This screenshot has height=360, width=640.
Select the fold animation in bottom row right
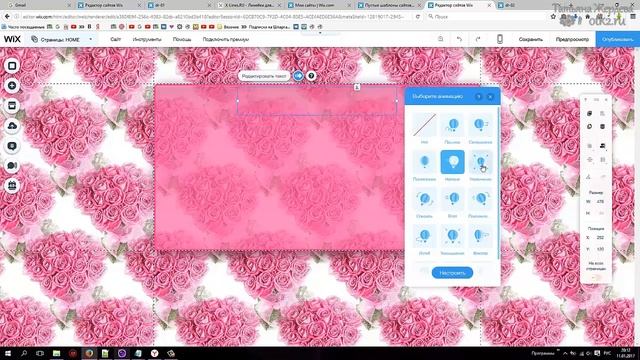coord(480,236)
